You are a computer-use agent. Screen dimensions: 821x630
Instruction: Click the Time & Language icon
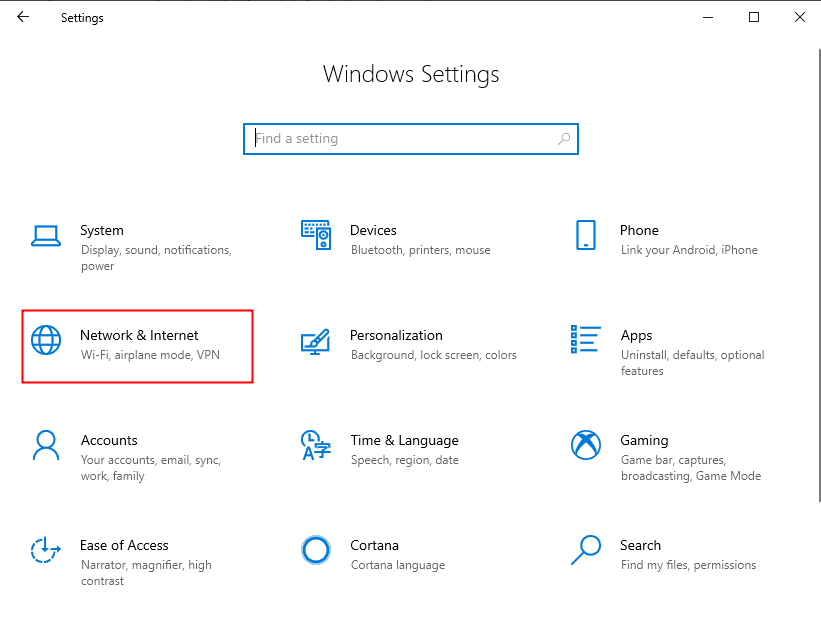coord(316,445)
